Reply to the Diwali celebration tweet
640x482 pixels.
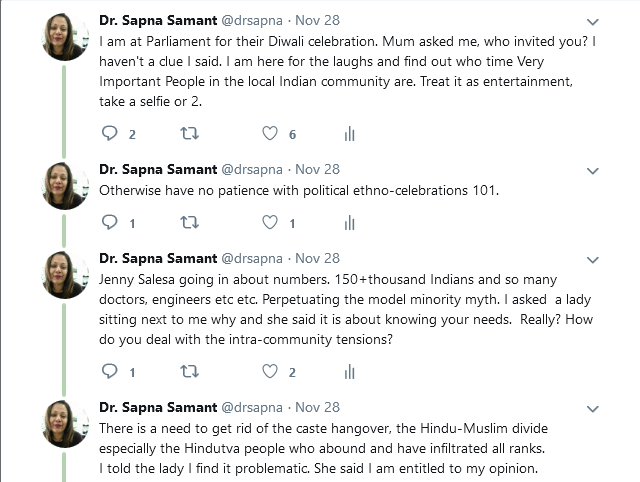click(109, 134)
